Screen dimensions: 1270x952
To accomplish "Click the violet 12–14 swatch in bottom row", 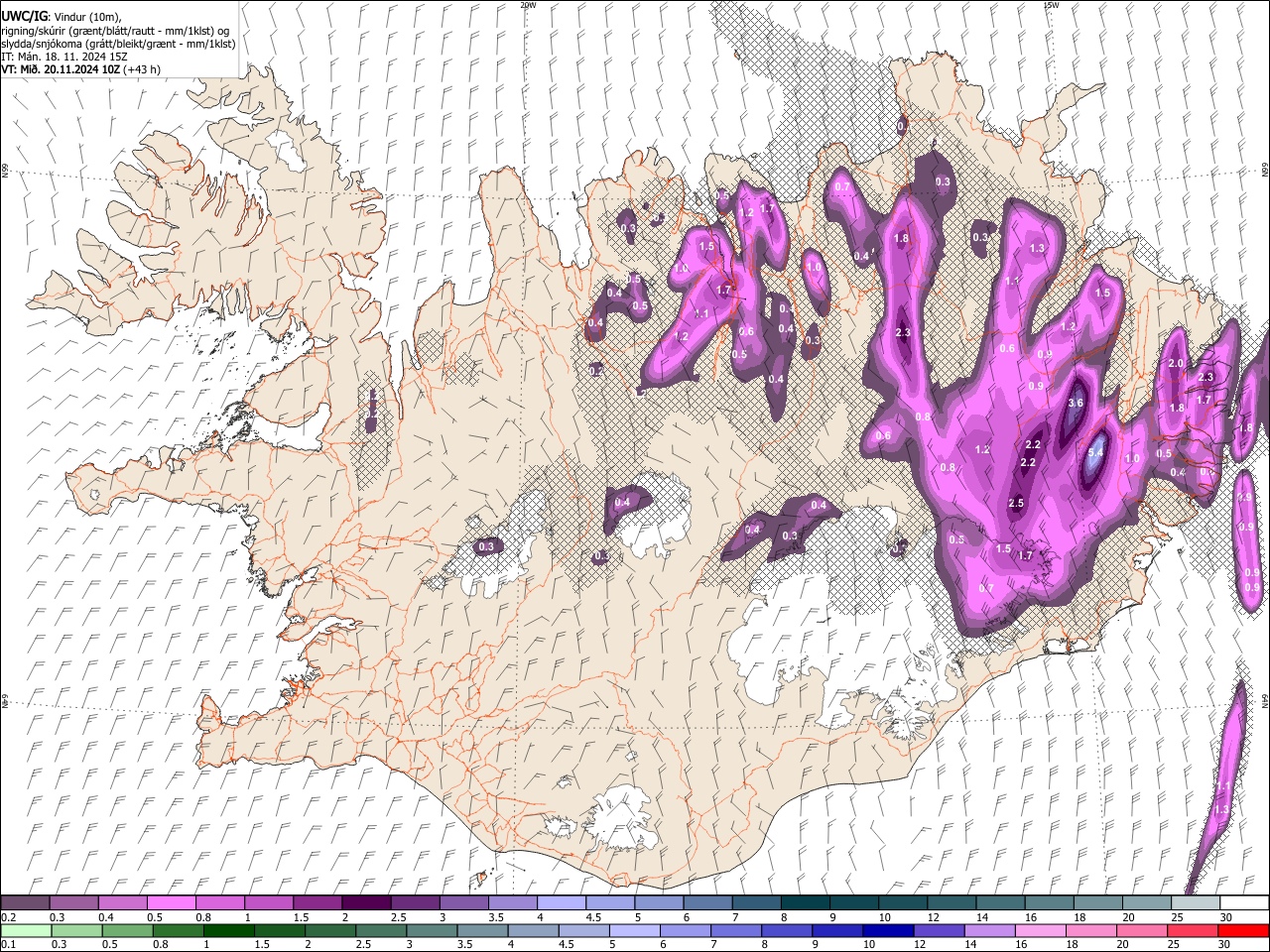I will coord(939,930).
